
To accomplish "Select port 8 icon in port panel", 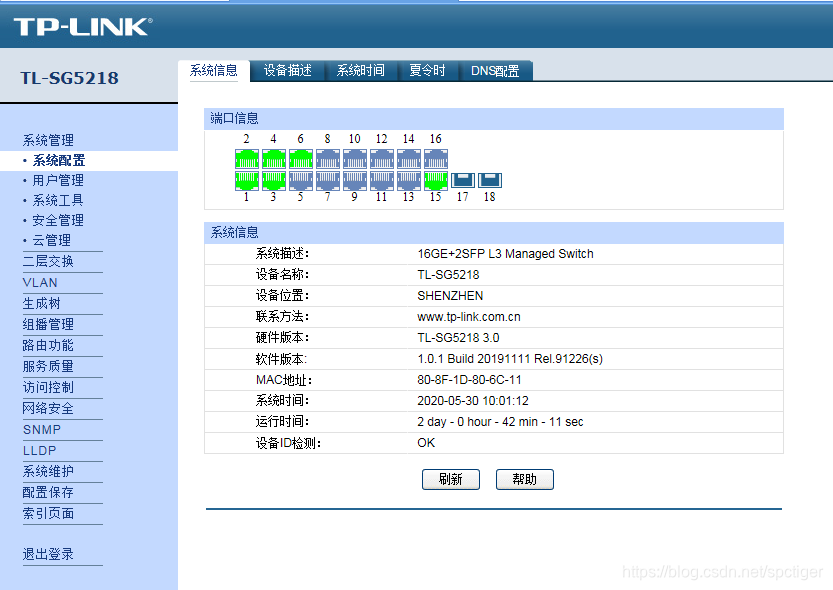I will coord(328,159).
